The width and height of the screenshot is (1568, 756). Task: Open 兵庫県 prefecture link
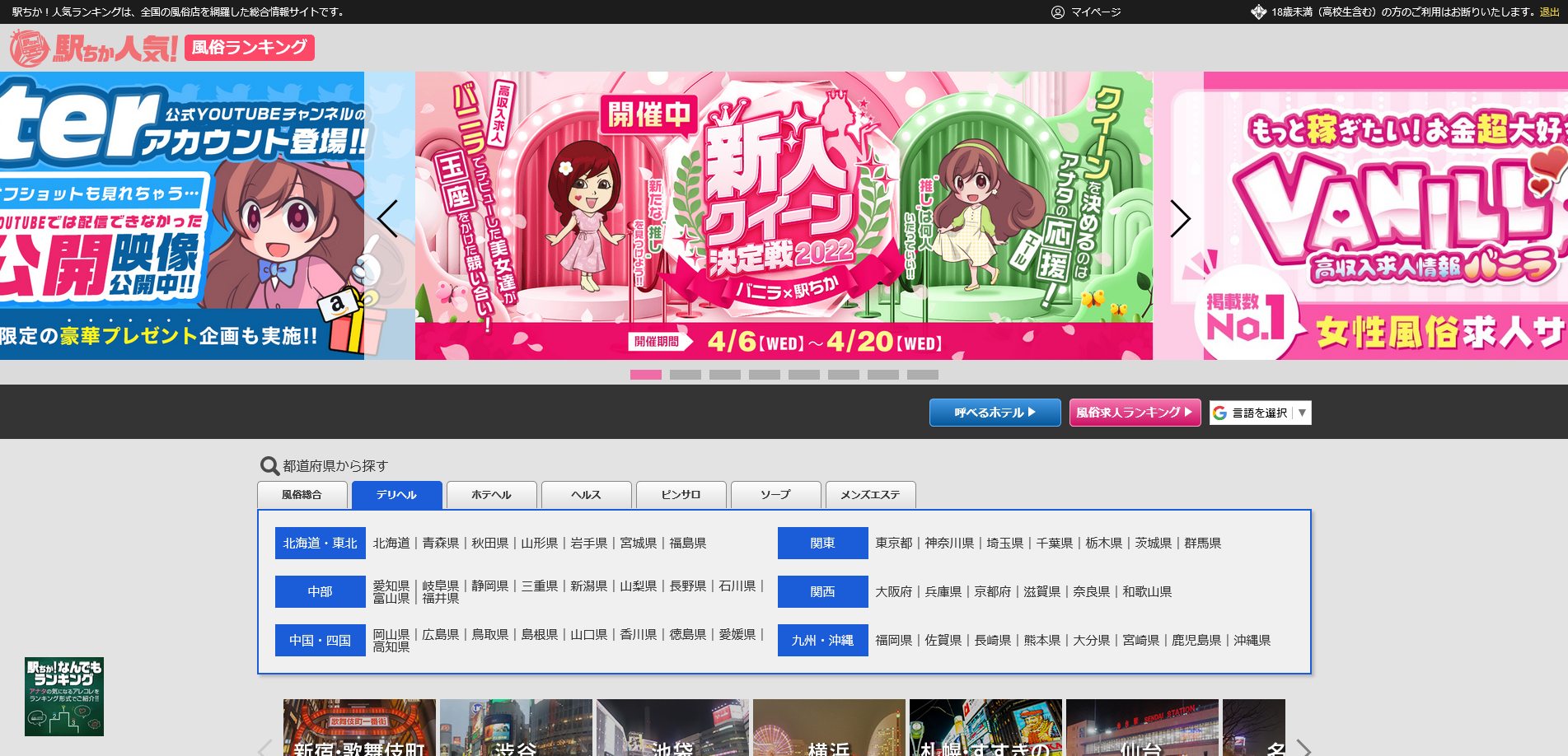click(943, 592)
